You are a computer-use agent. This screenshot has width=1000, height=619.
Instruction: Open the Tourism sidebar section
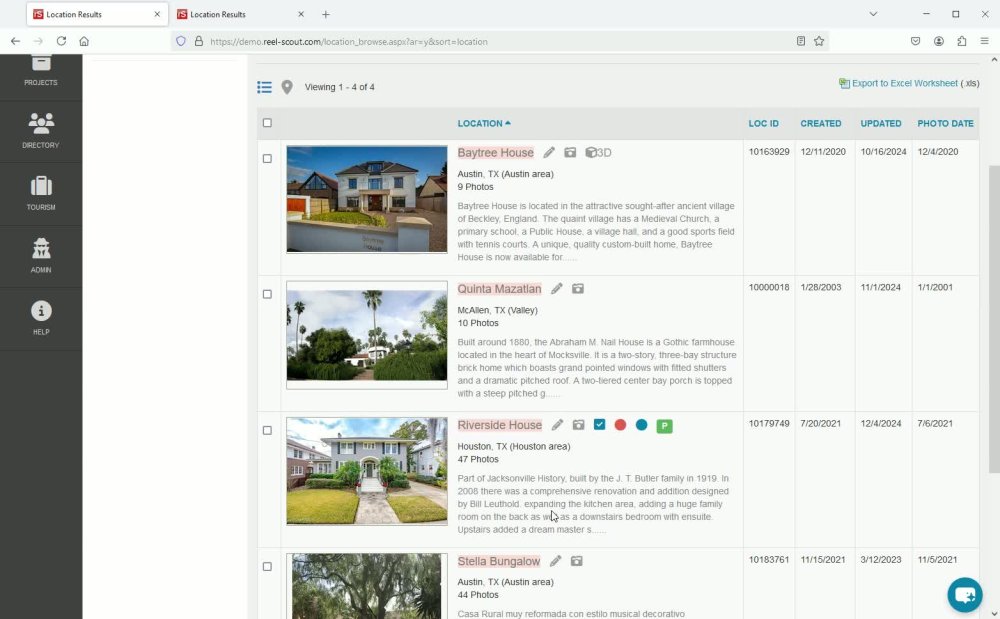[x=41, y=193]
